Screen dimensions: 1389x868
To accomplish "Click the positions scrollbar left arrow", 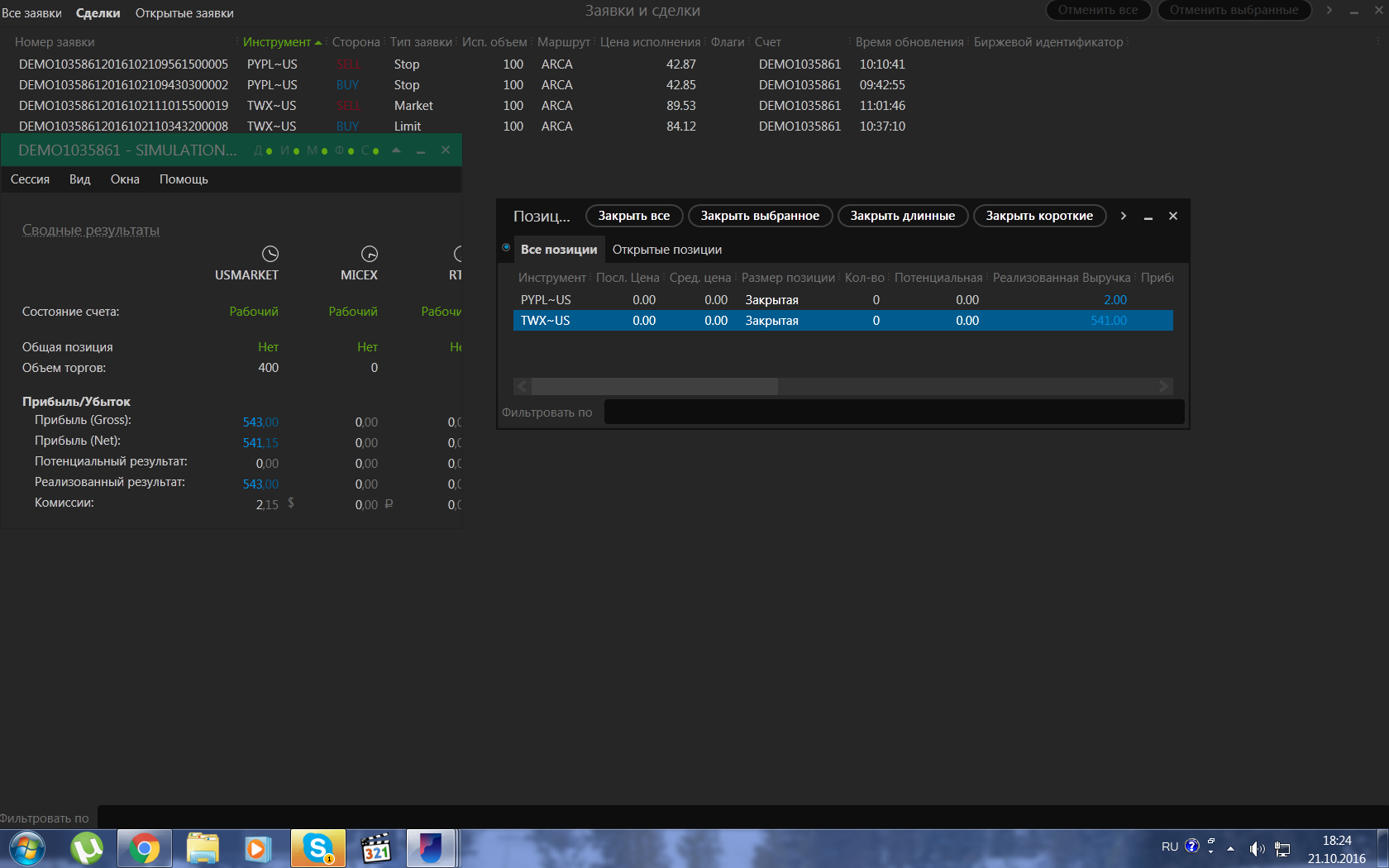I will tap(522, 387).
